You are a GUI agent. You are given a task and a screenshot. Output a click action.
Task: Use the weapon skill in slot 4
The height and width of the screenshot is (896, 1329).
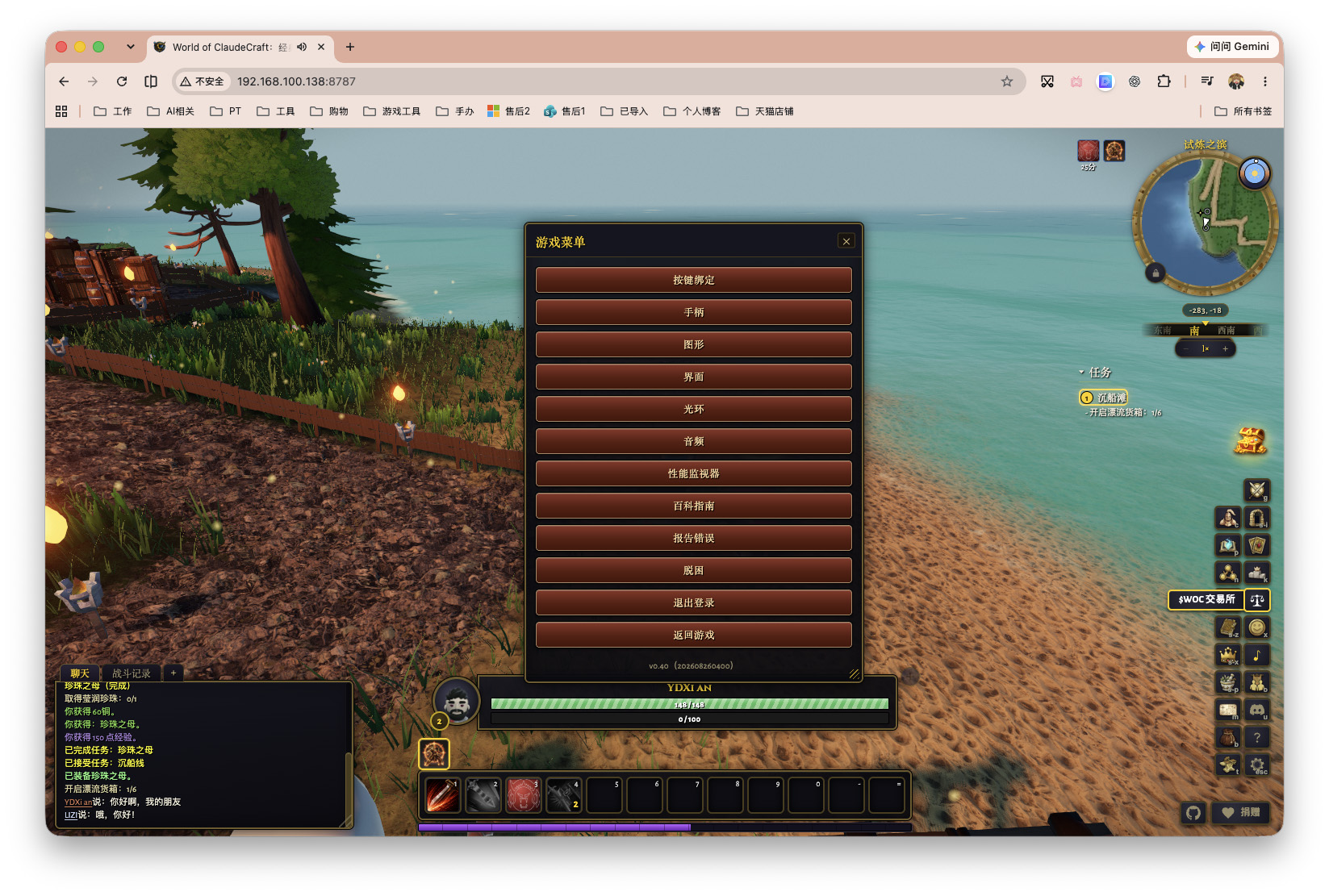(563, 795)
